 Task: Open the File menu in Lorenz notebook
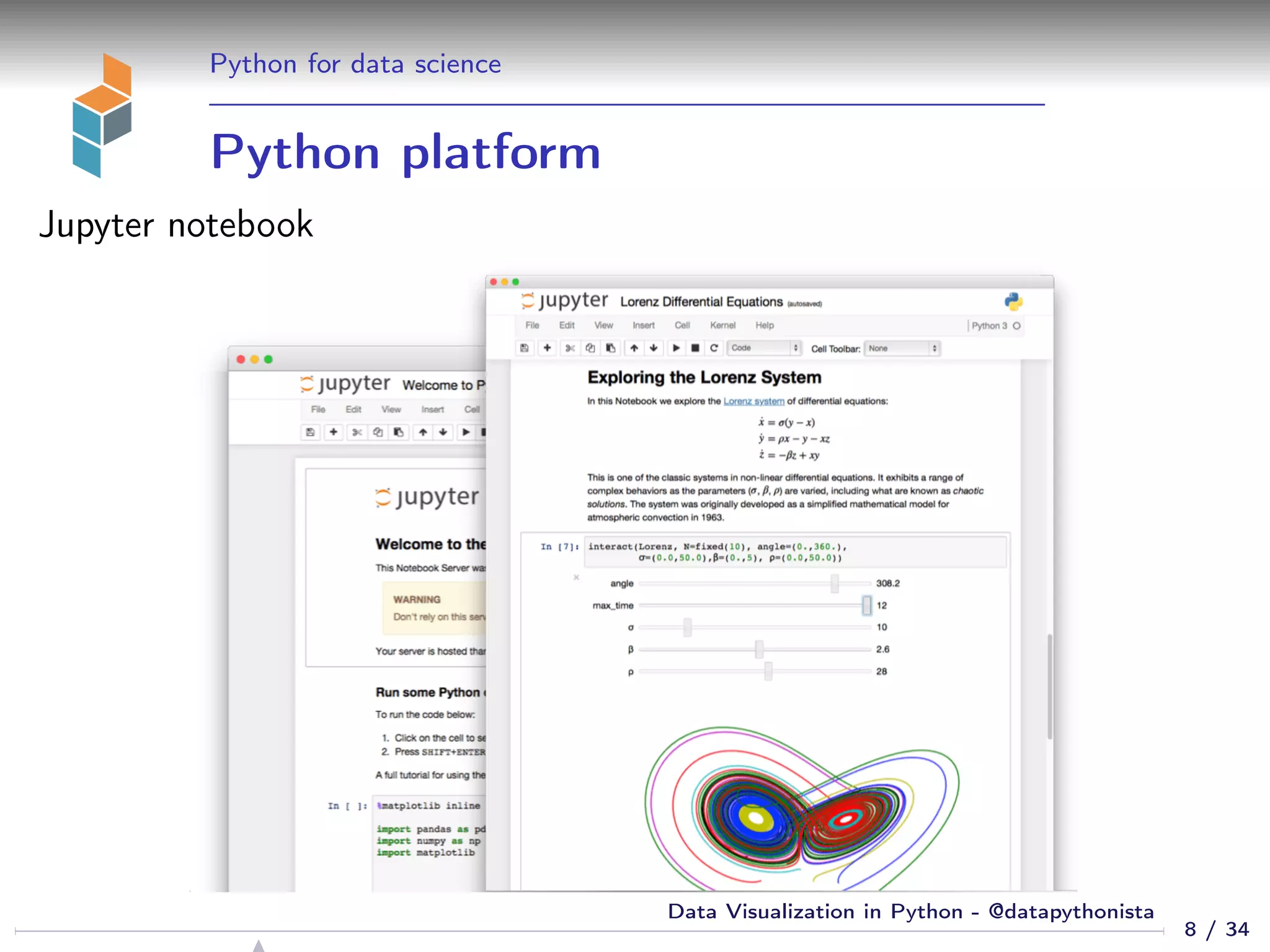(532, 325)
